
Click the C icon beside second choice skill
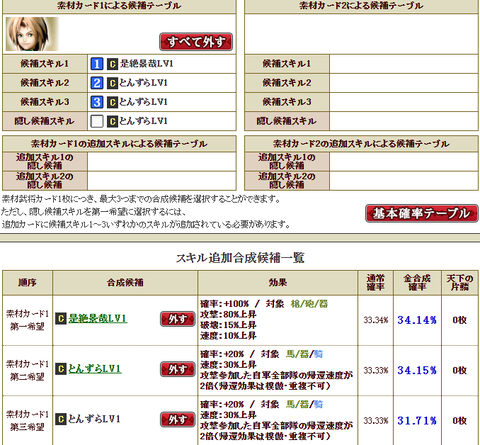pos(61,369)
